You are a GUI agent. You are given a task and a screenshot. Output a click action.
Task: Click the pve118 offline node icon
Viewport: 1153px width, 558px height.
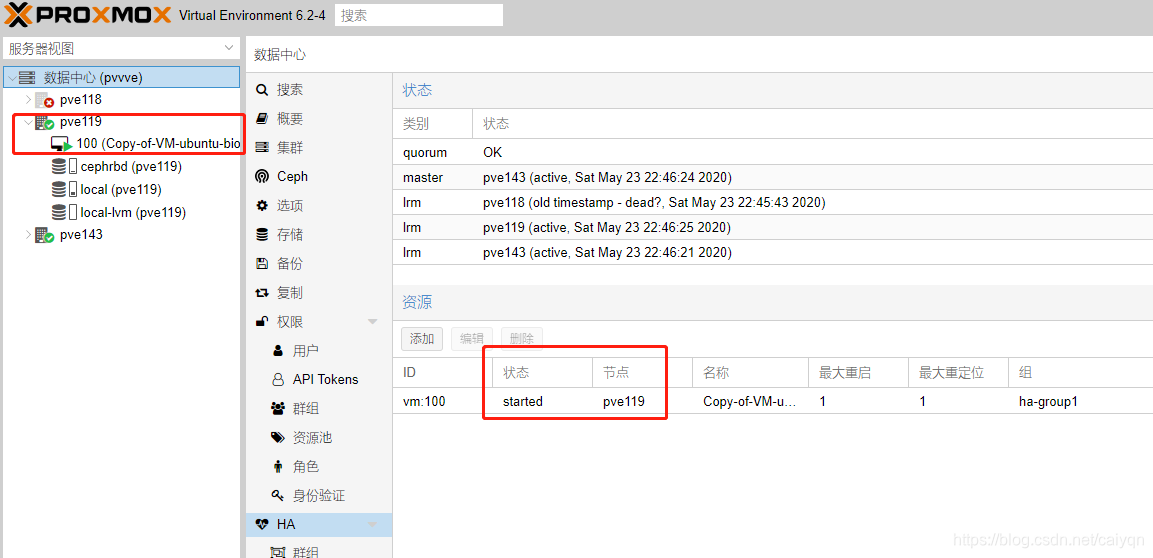click(x=45, y=100)
